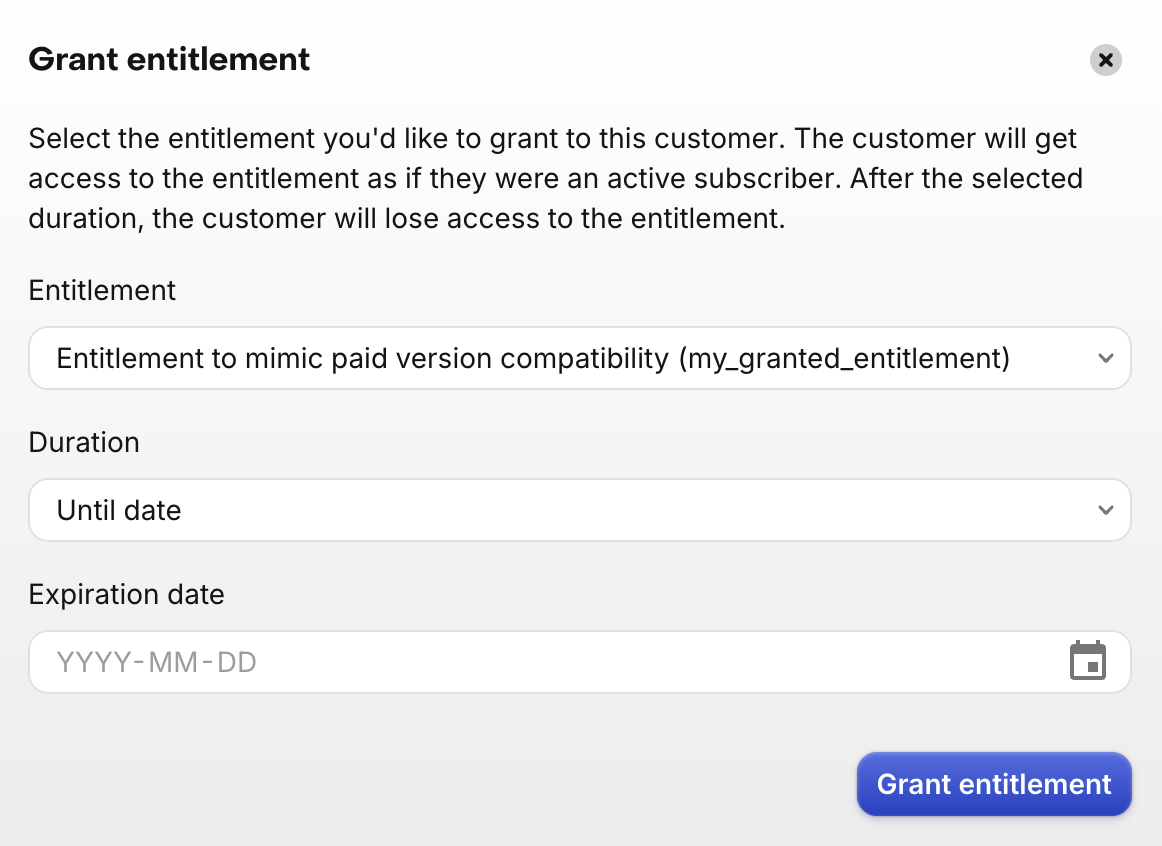Focus the DD day placeholder segment
The width and height of the screenshot is (1162, 846).
[237, 662]
